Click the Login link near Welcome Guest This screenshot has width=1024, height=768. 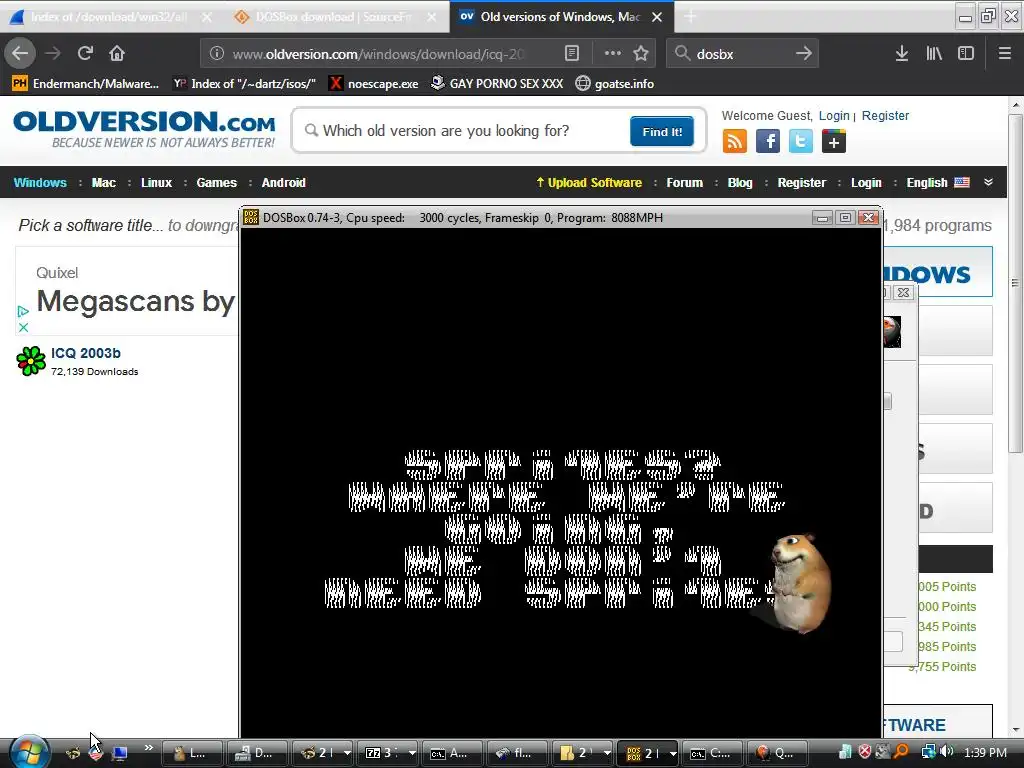[834, 116]
